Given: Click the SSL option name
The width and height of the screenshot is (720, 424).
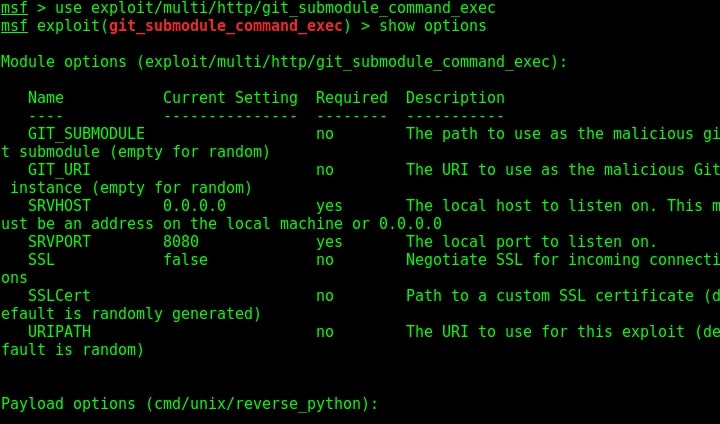Looking at the screenshot, I should [x=41, y=260].
